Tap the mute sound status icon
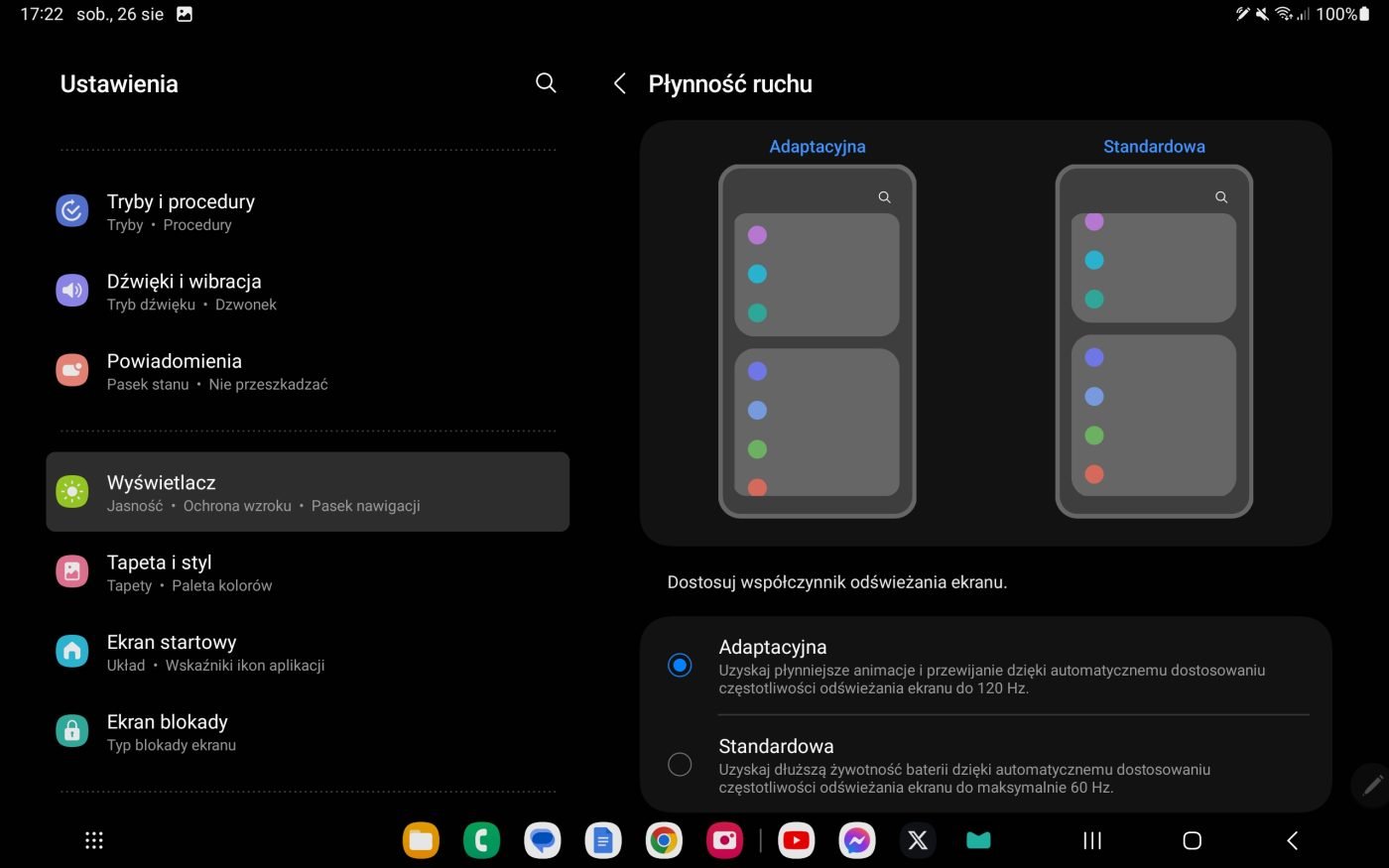 click(1262, 14)
